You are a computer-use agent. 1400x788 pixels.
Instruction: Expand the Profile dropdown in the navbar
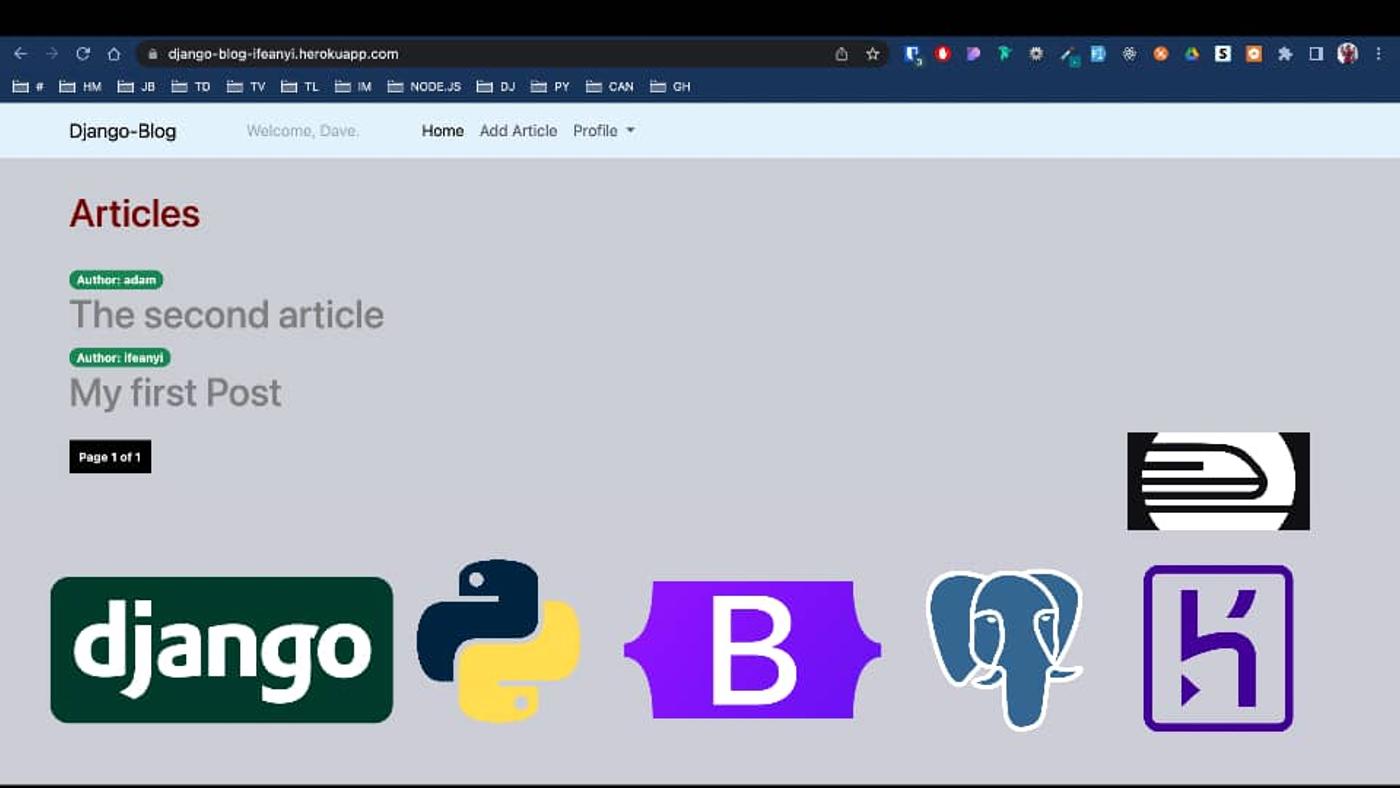(x=604, y=131)
